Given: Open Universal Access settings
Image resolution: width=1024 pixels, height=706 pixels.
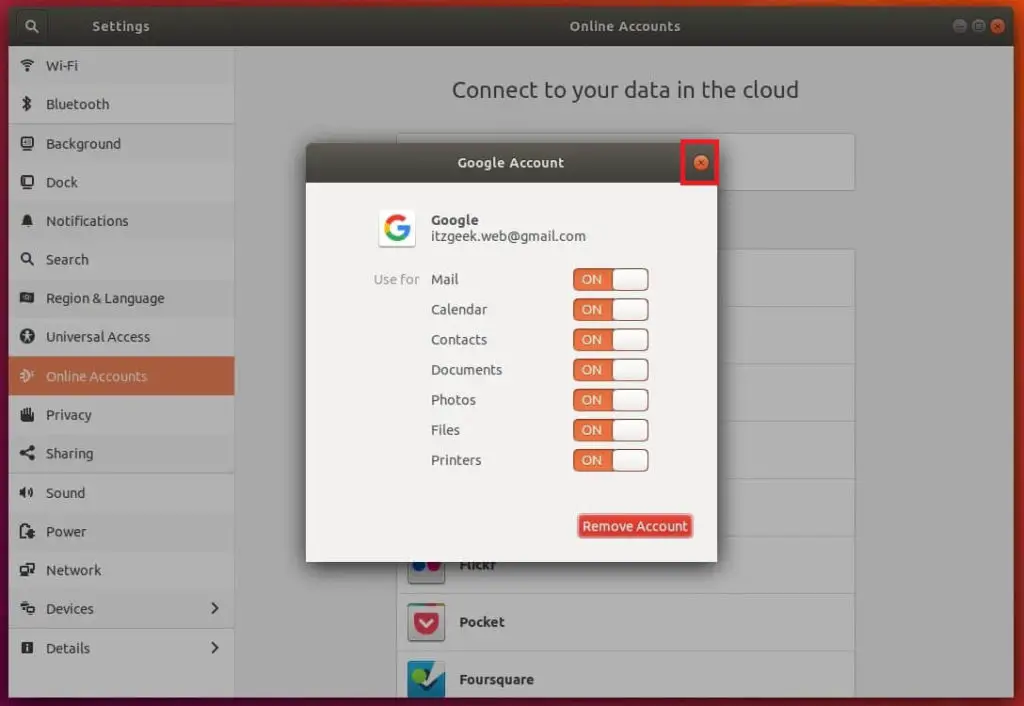Looking at the screenshot, I should click(x=121, y=336).
